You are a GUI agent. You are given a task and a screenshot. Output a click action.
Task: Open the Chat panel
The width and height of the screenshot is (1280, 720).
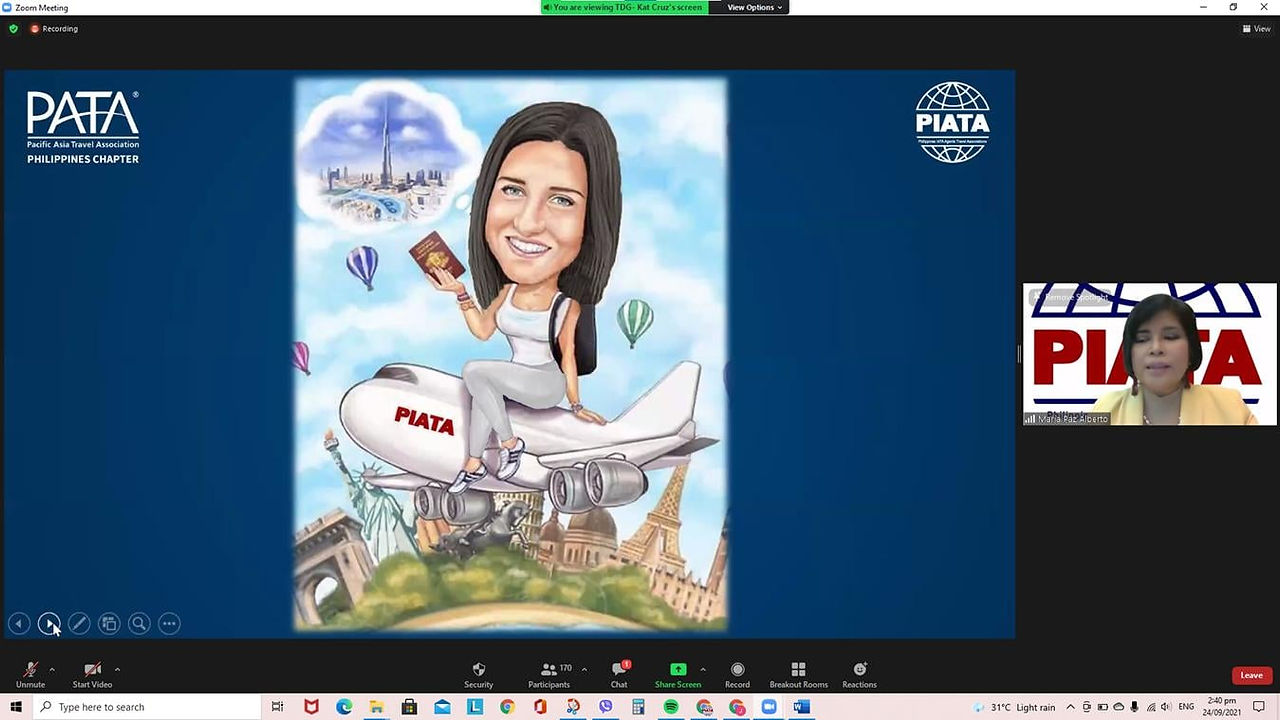[619, 675]
